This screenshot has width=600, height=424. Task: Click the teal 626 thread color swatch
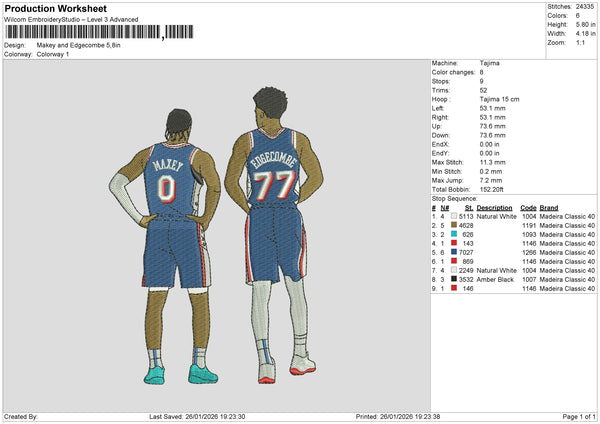coord(453,235)
